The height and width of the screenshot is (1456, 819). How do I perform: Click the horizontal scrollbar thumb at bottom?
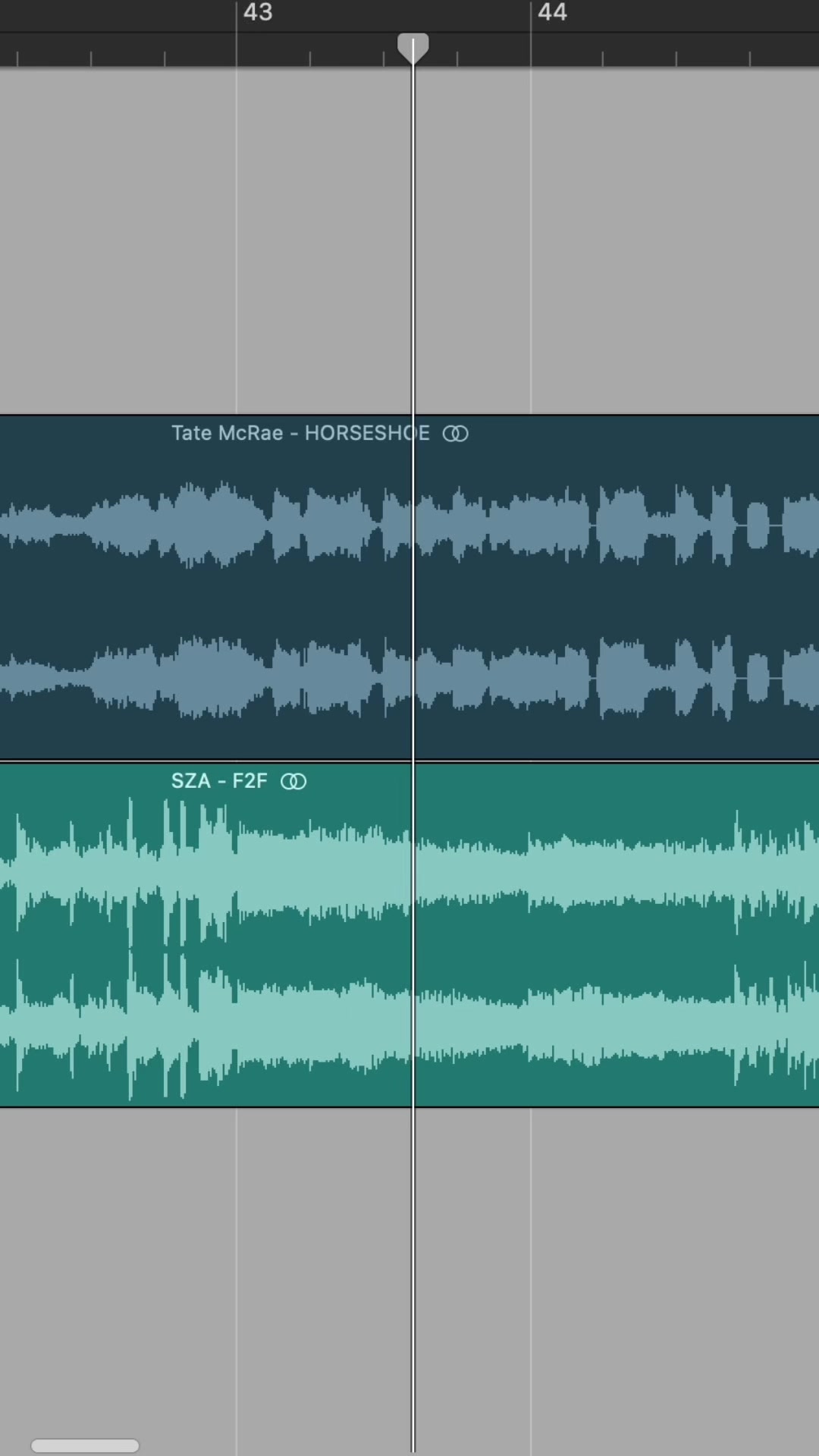85,1445
